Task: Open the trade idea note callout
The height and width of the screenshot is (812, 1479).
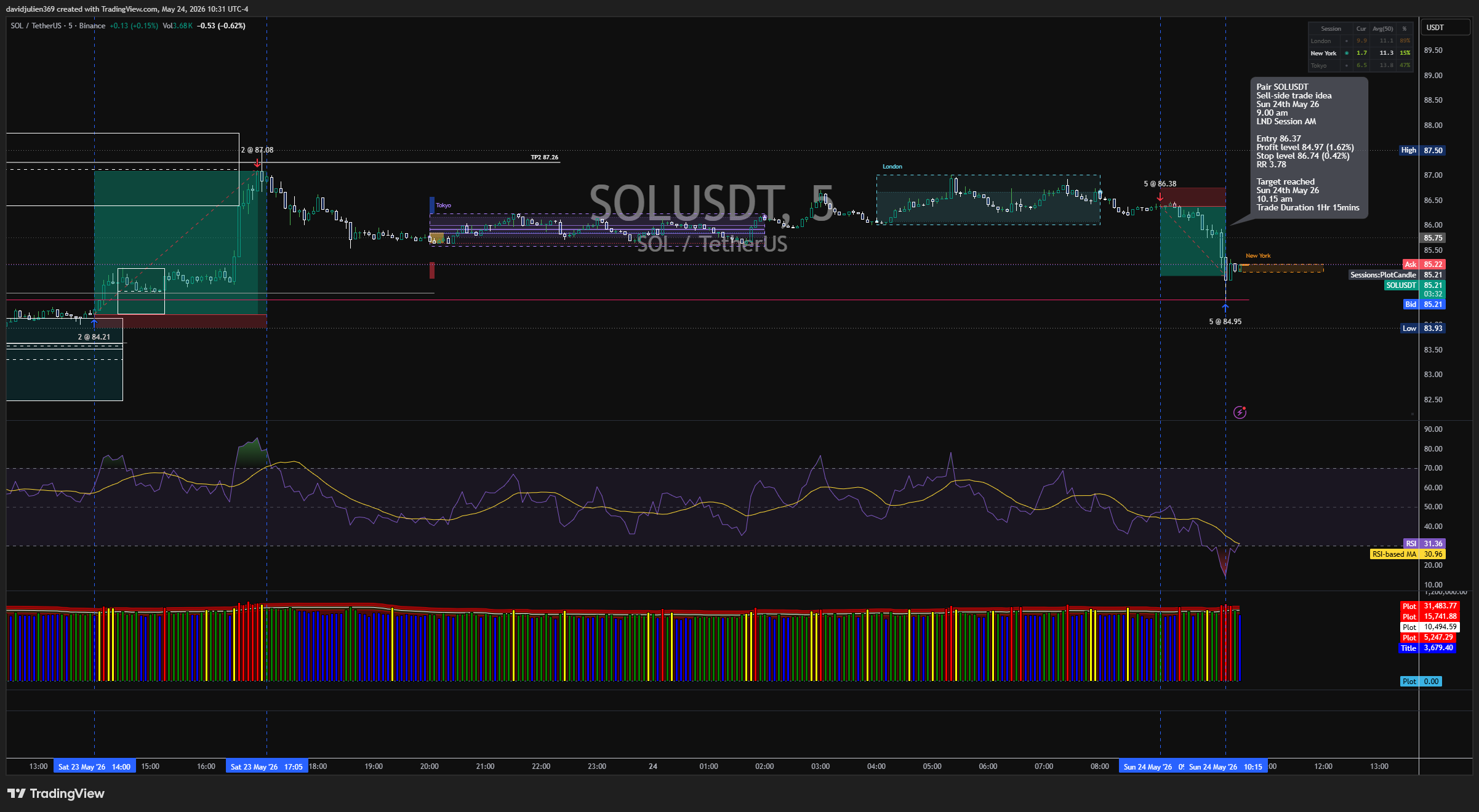Action: click(1309, 148)
